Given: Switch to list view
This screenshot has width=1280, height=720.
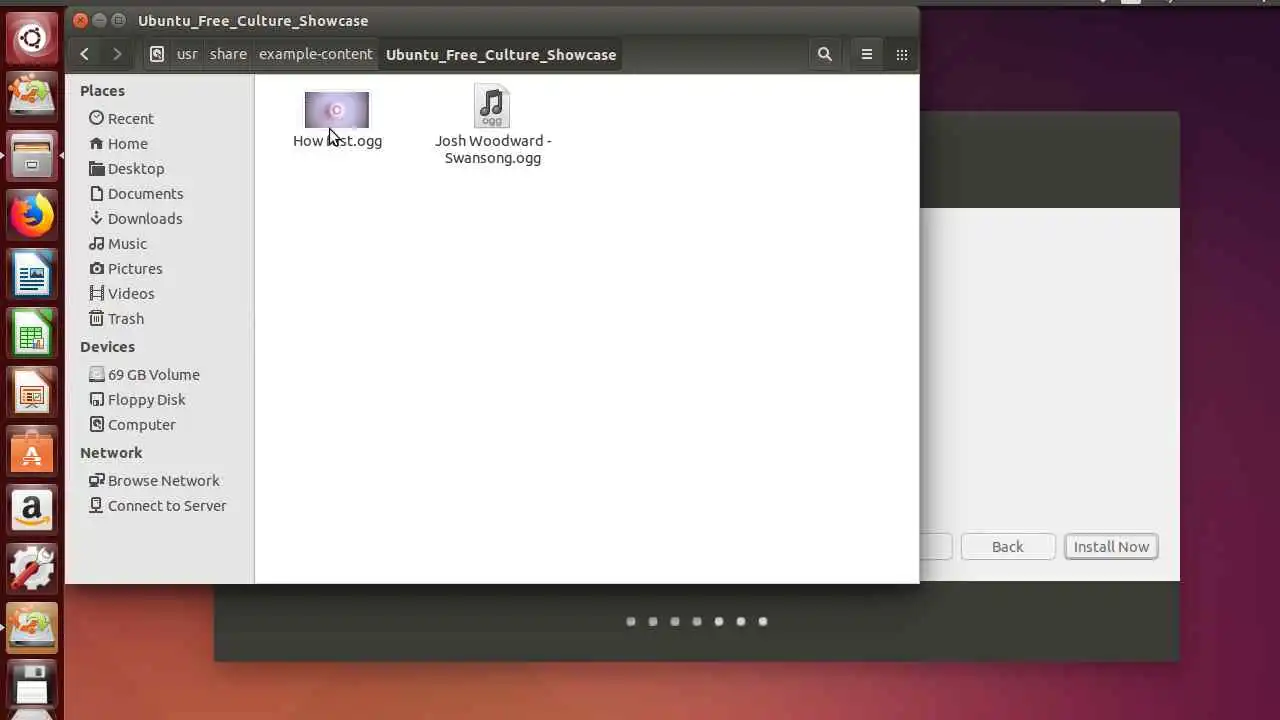Looking at the screenshot, I should [x=867, y=54].
